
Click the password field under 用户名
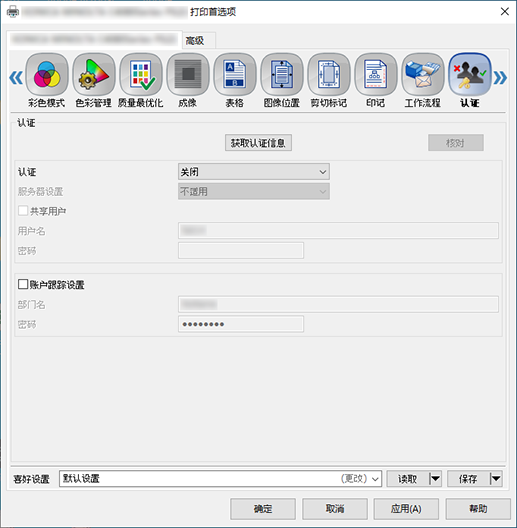241,251
